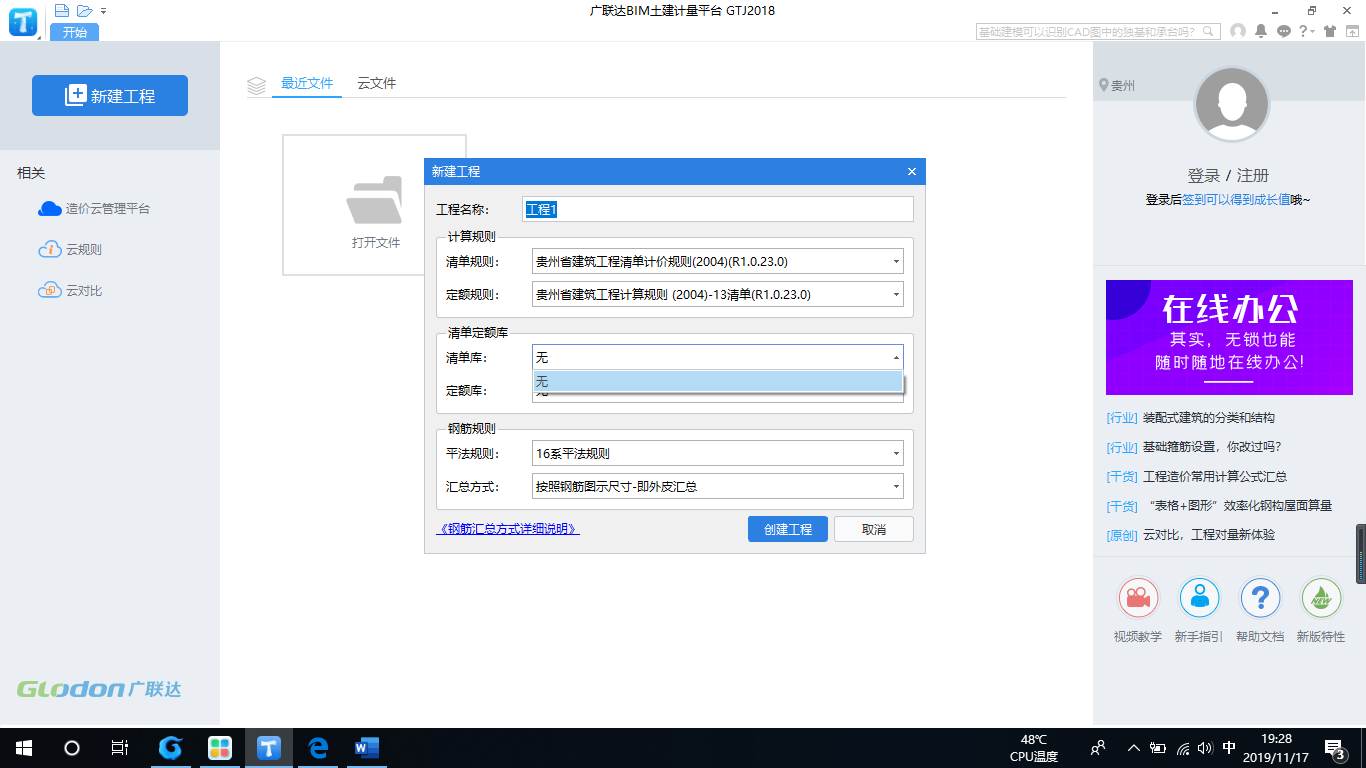The height and width of the screenshot is (768, 1366).
Task: Click the 新版特性 icon
Action: pos(1321,598)
